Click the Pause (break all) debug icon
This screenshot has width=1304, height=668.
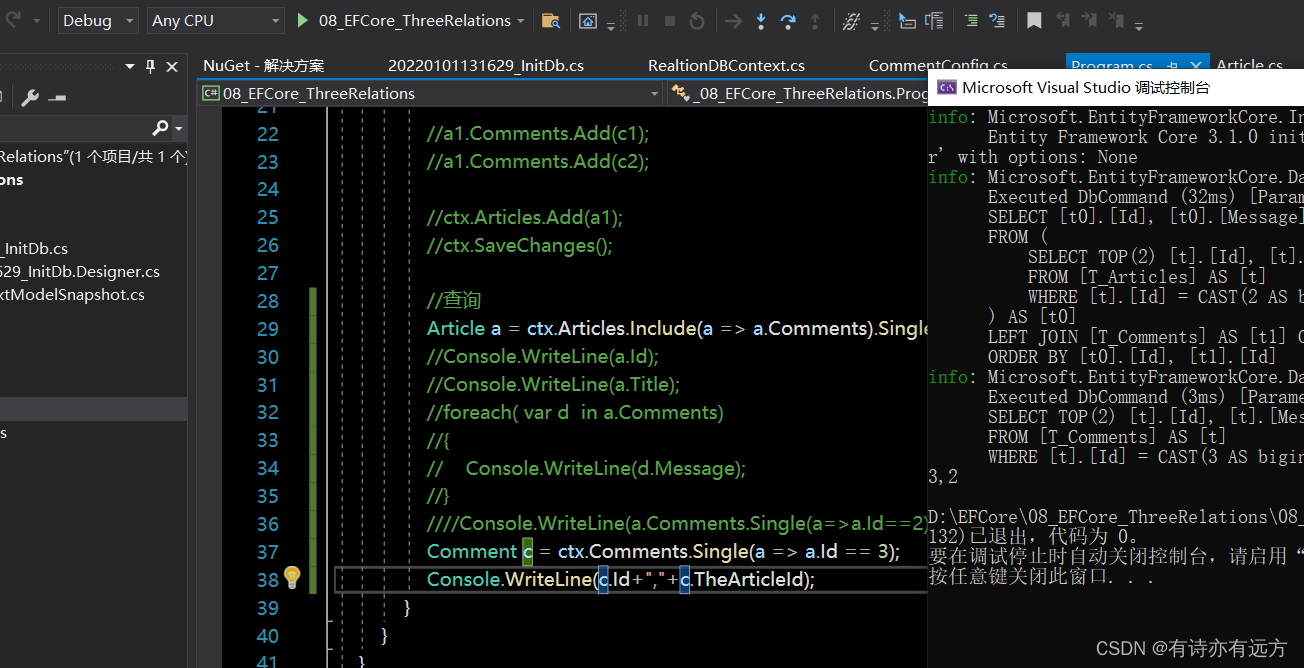click(x=643, y=20)
